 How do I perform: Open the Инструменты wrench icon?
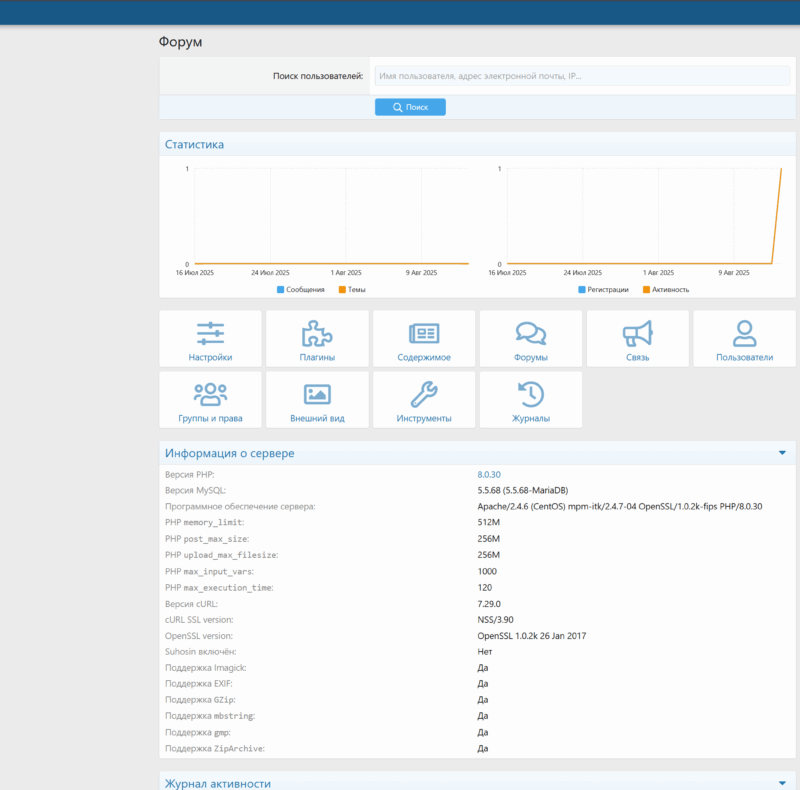click(424, 394)
